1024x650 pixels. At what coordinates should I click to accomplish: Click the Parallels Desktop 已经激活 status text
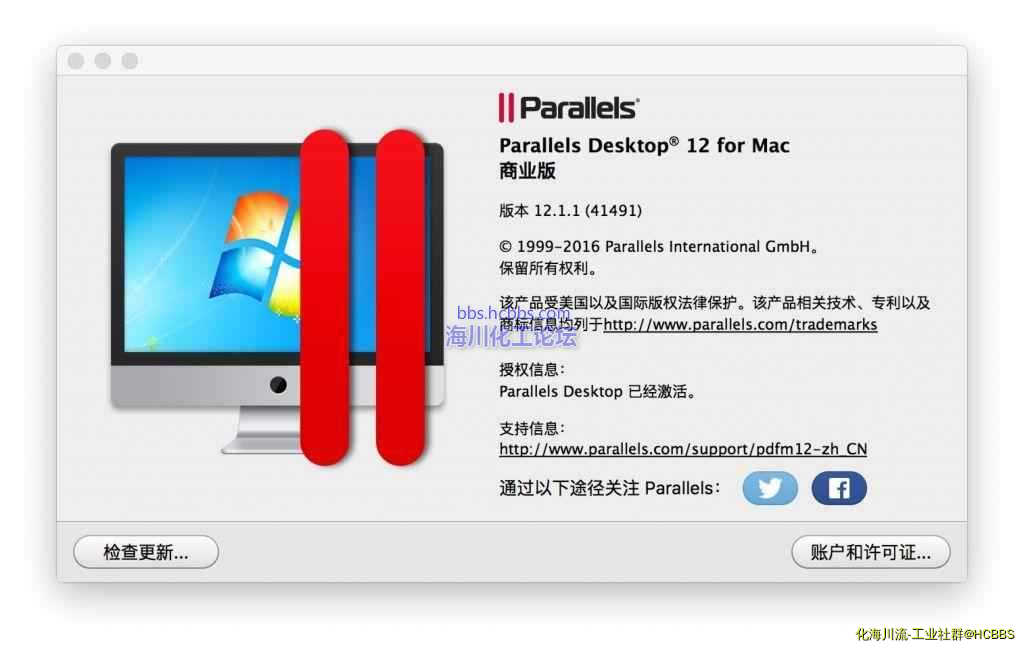[597, 391]
